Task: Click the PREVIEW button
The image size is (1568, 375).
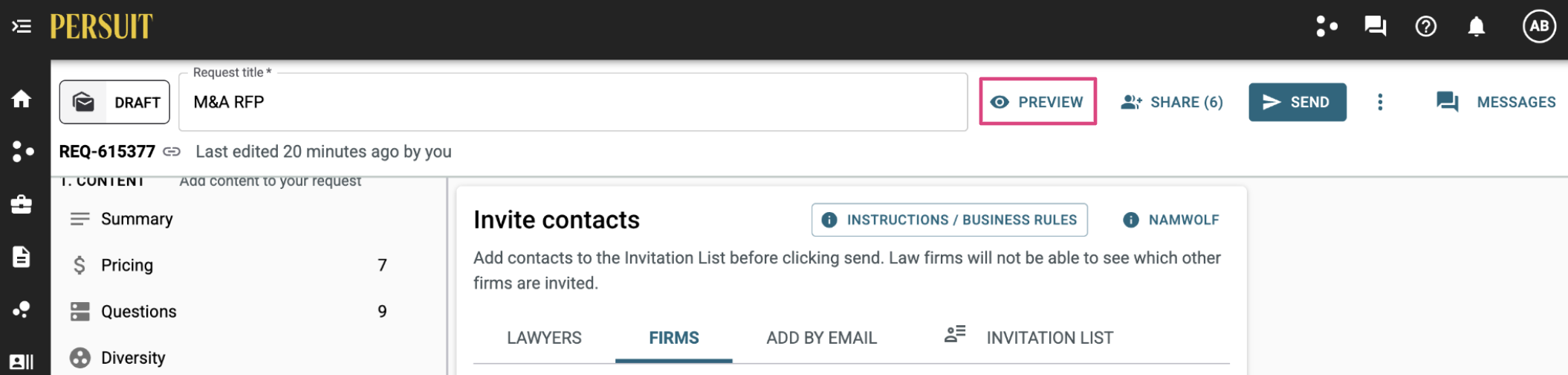Action: (x=1037, y=102)
